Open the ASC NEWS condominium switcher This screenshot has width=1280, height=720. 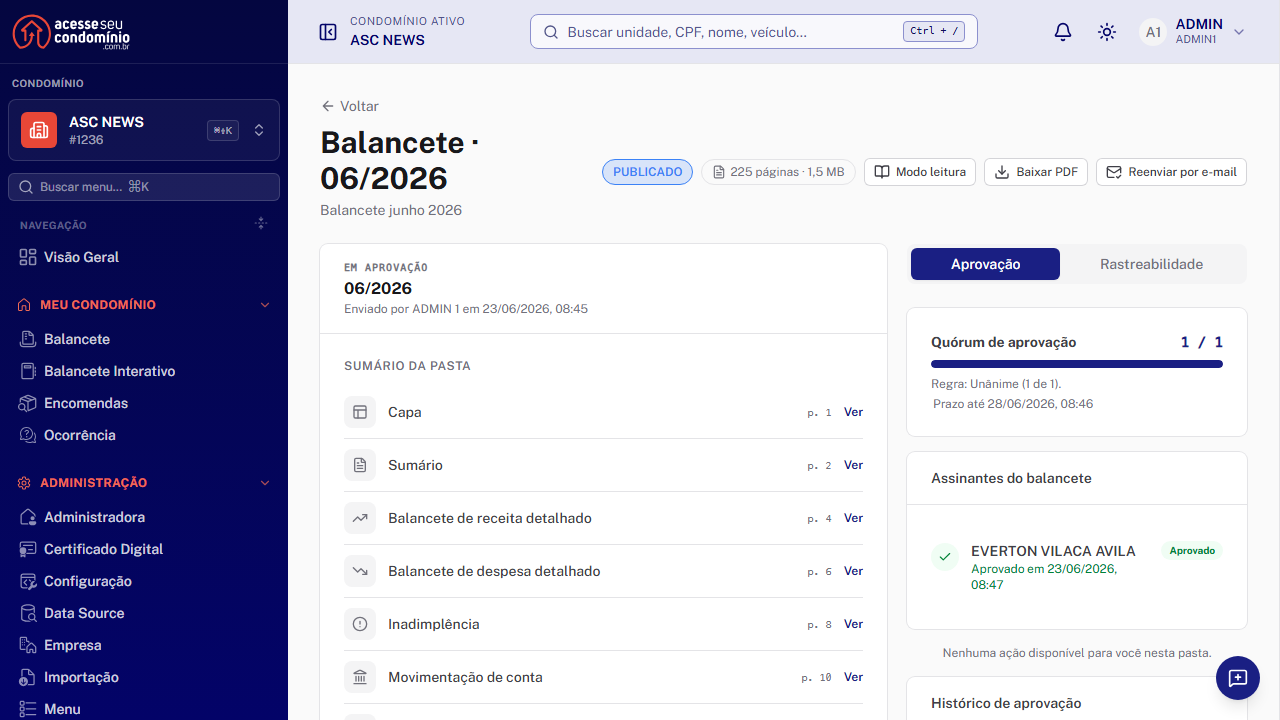pyautogui.click(x=144, y=130)
